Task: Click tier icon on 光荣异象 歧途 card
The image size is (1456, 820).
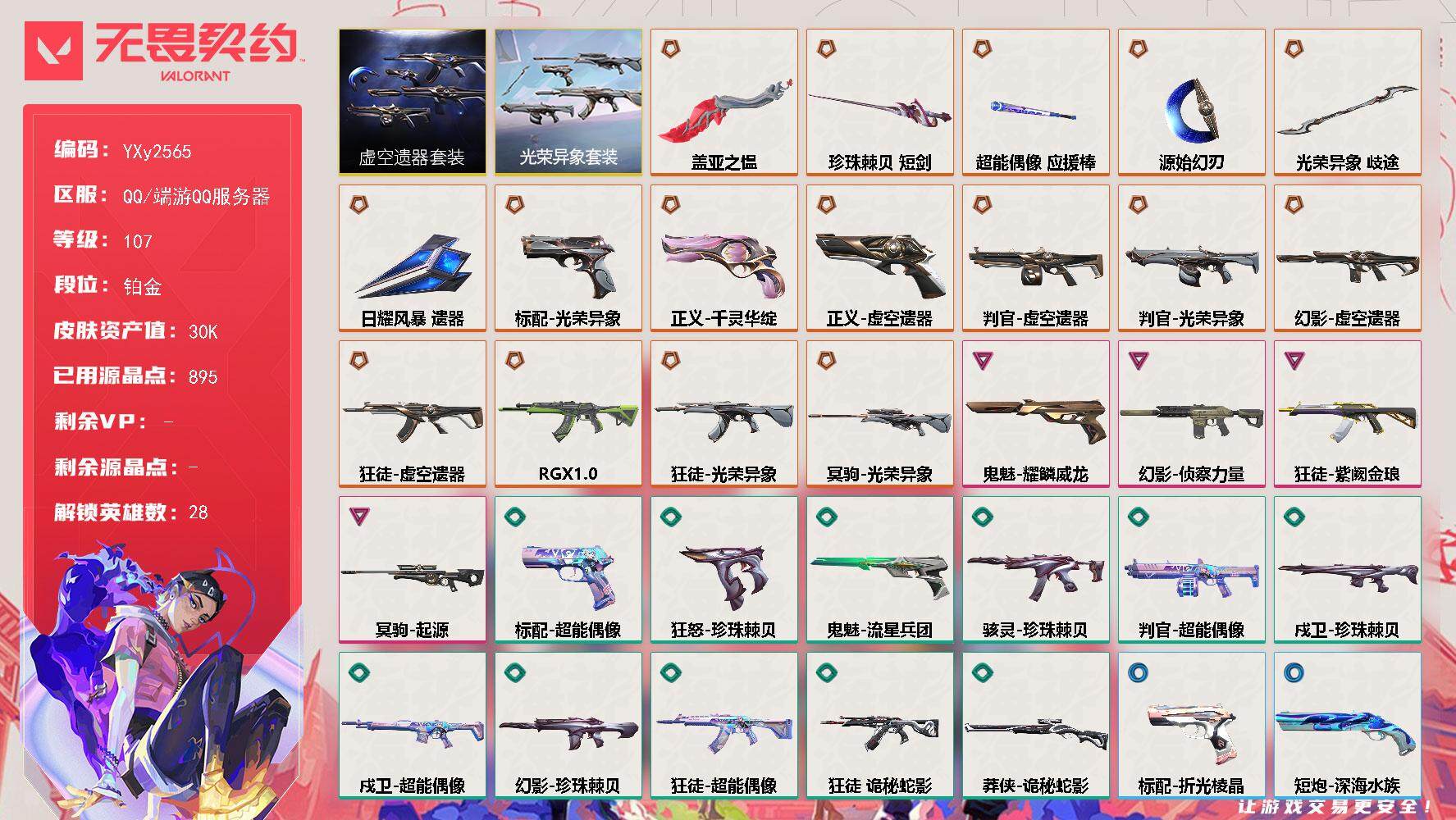Action: tap(1293, 49)
